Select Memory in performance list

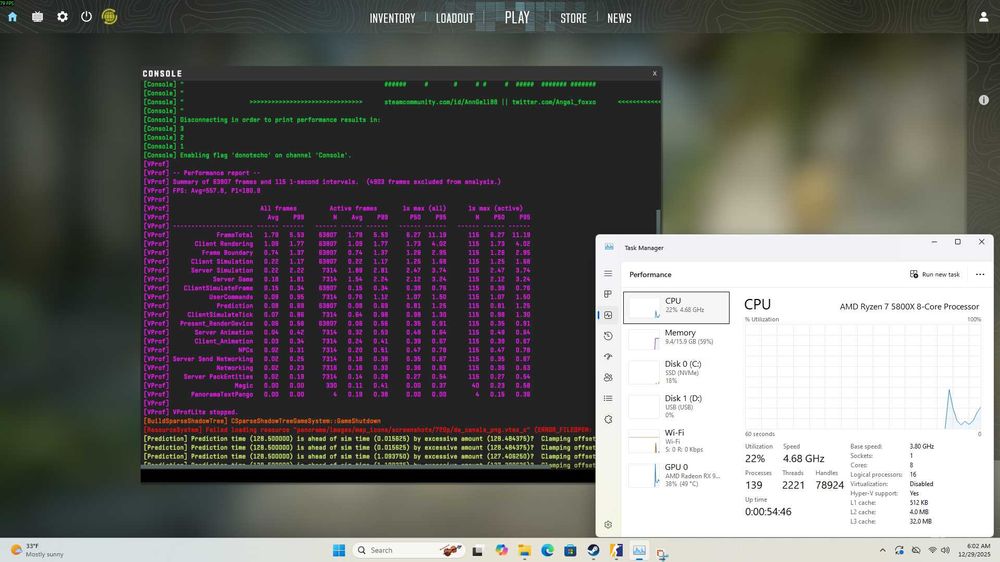[676, 337]
